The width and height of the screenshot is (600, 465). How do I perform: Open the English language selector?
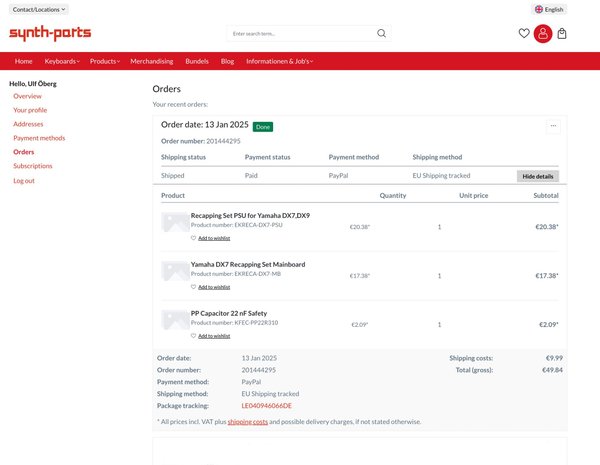point(549,9)
